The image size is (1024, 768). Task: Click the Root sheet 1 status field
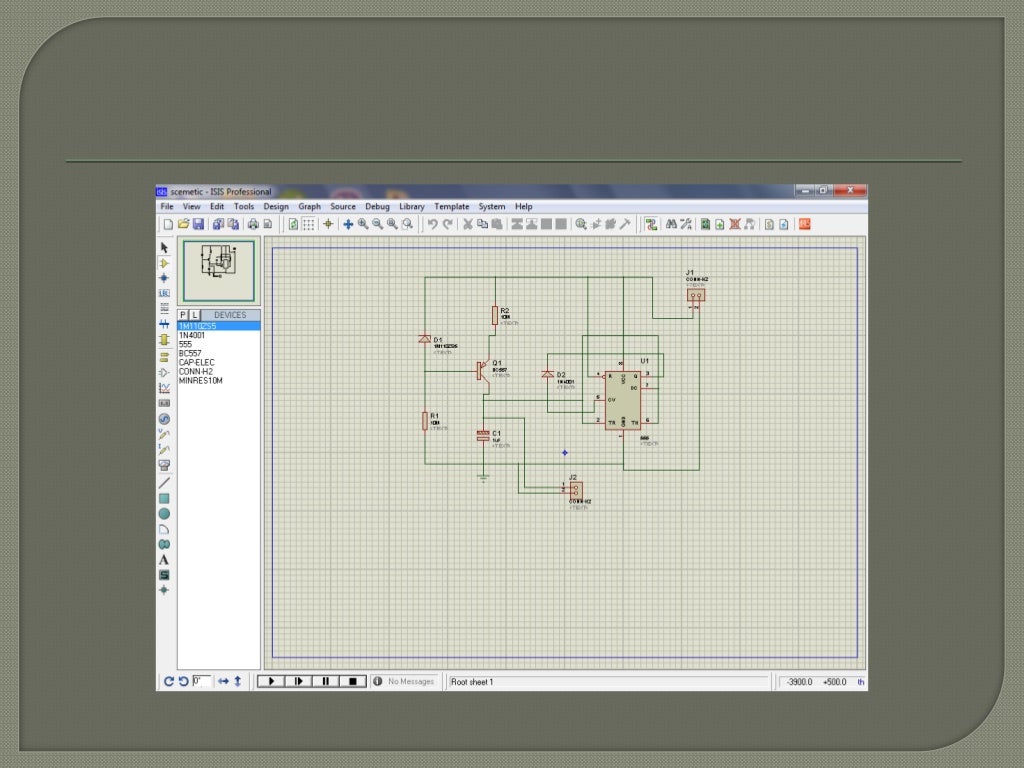click(x=609, y=682)
